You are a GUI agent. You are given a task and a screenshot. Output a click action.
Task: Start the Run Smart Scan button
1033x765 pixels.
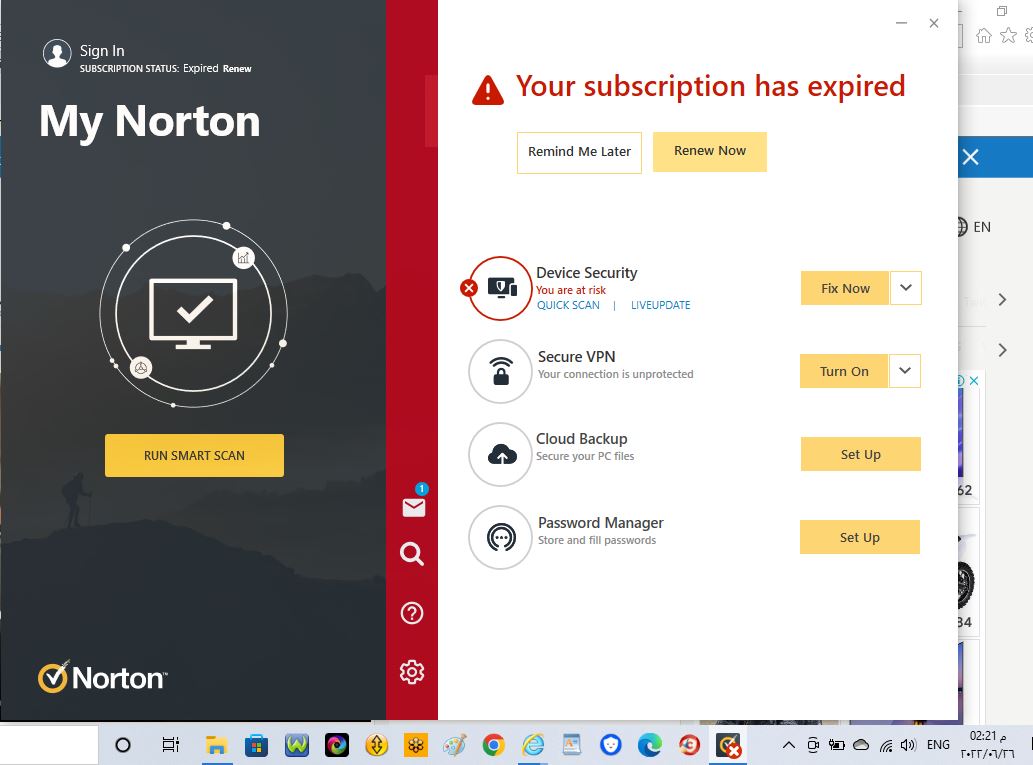(x=194, y=455)
